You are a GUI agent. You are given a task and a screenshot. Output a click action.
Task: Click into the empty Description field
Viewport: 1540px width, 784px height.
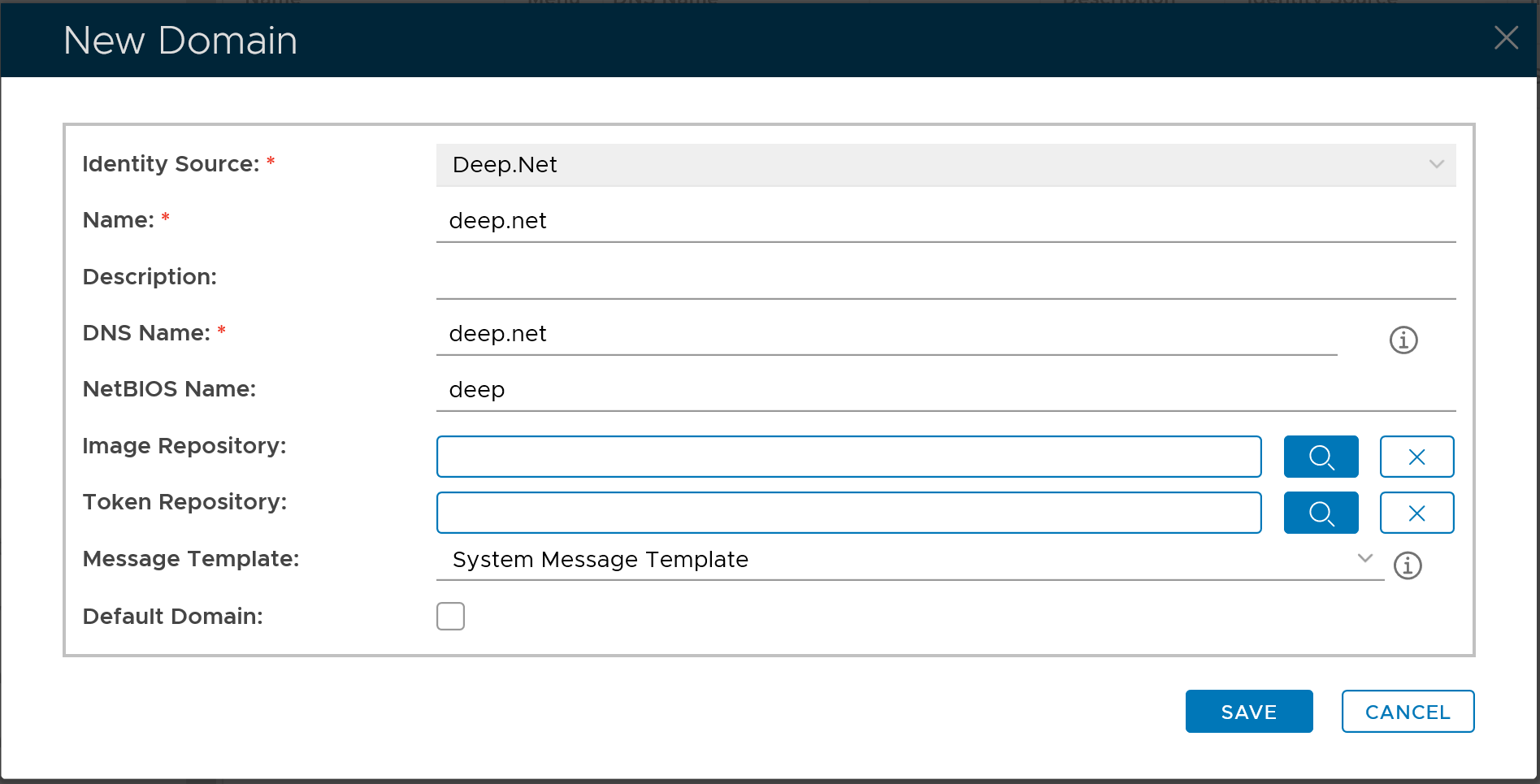(x=945, y=278)
